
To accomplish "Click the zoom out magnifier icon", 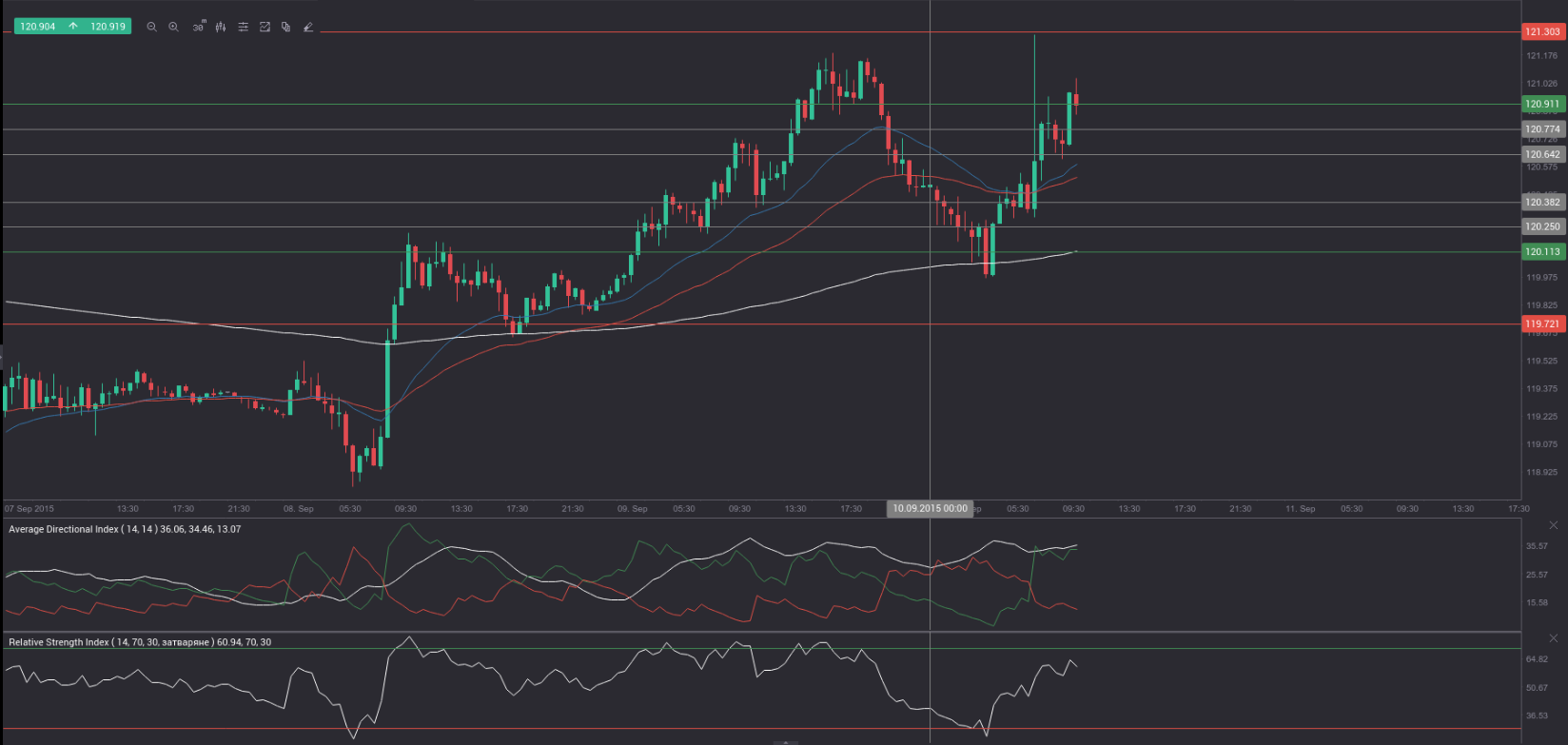I will pos(151,28).
